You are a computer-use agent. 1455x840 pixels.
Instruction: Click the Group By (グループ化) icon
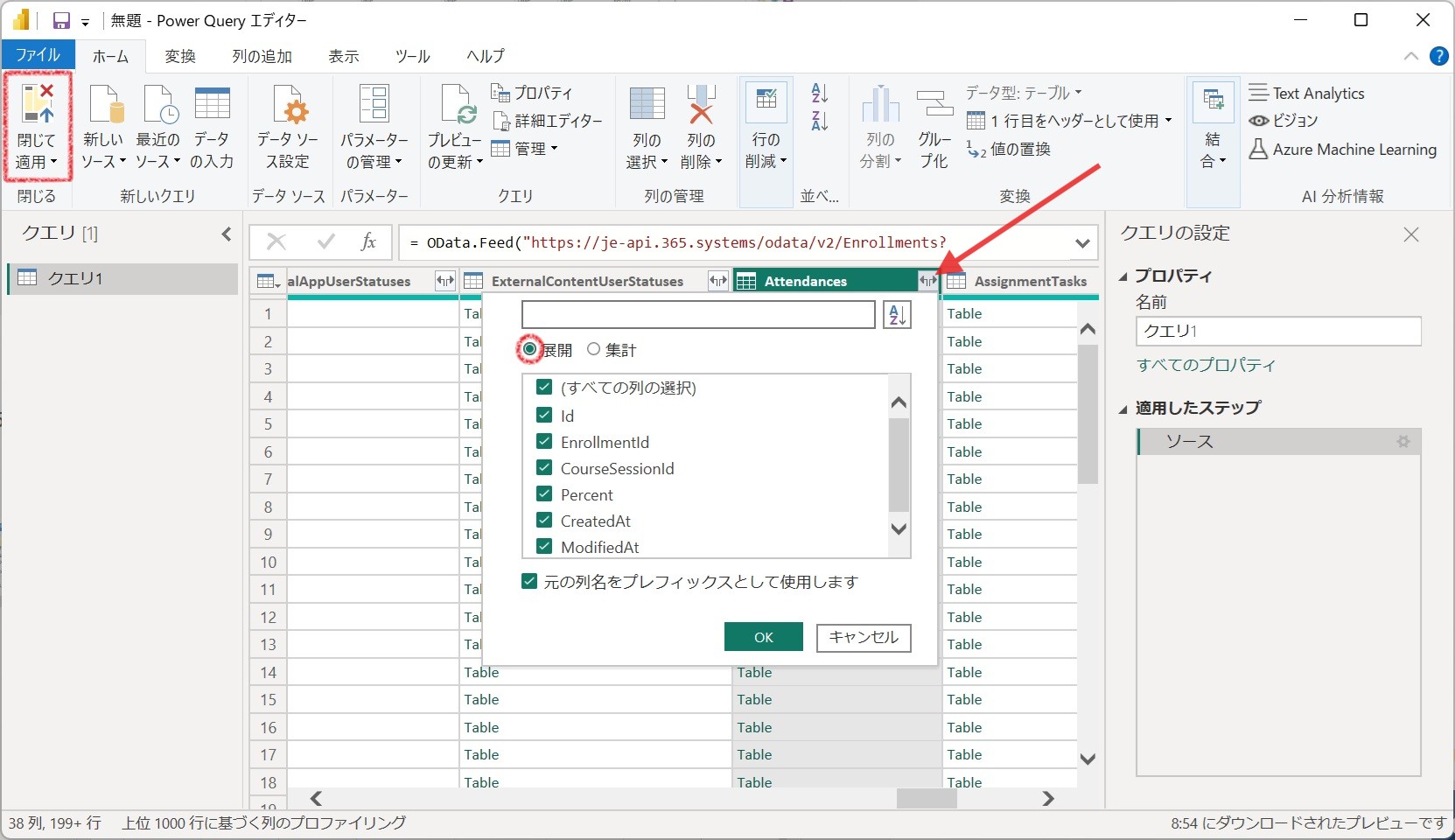pyautogui.click(x=934, y=104)
